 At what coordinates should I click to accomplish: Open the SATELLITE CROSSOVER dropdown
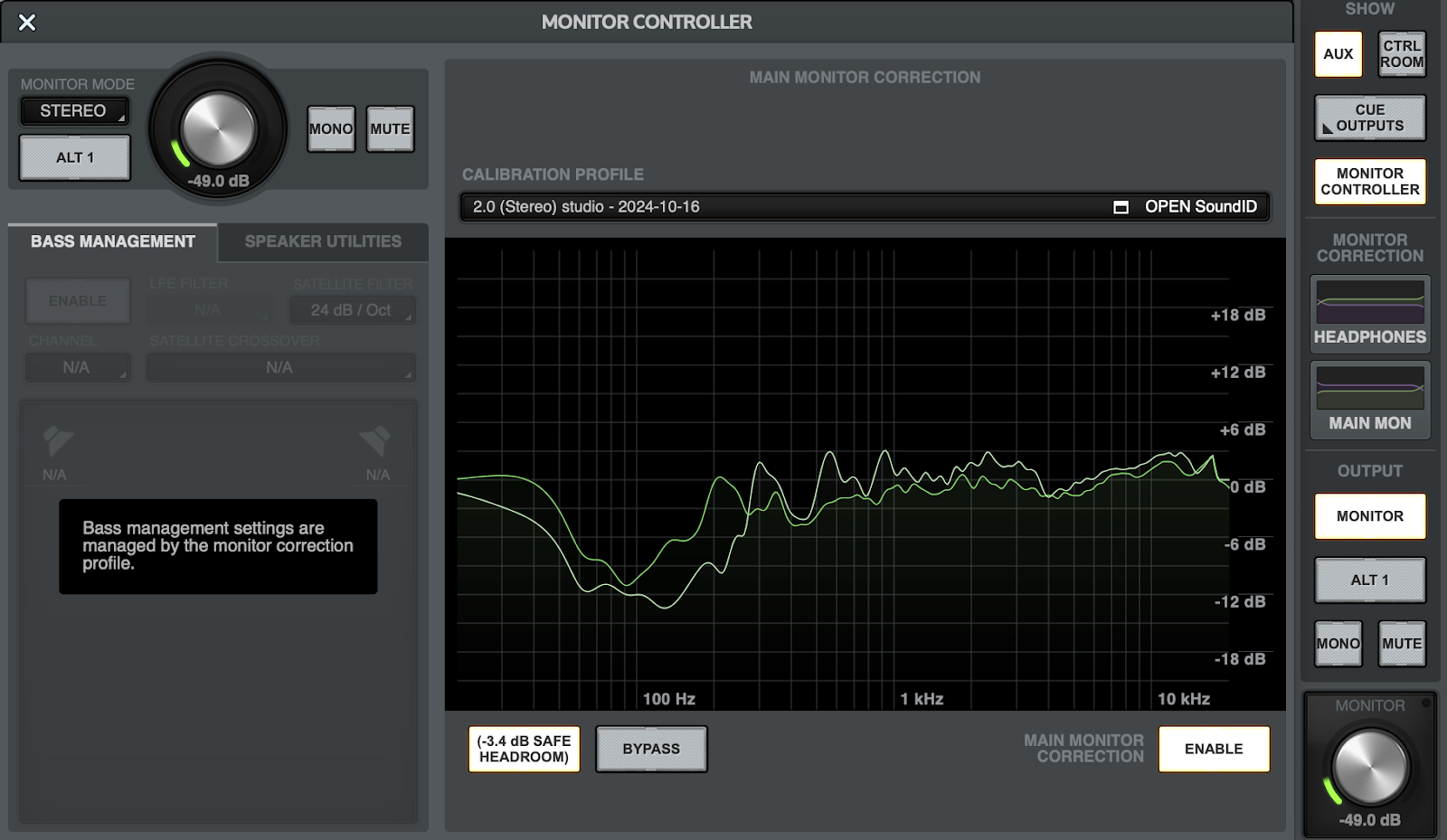click(280, 367)
